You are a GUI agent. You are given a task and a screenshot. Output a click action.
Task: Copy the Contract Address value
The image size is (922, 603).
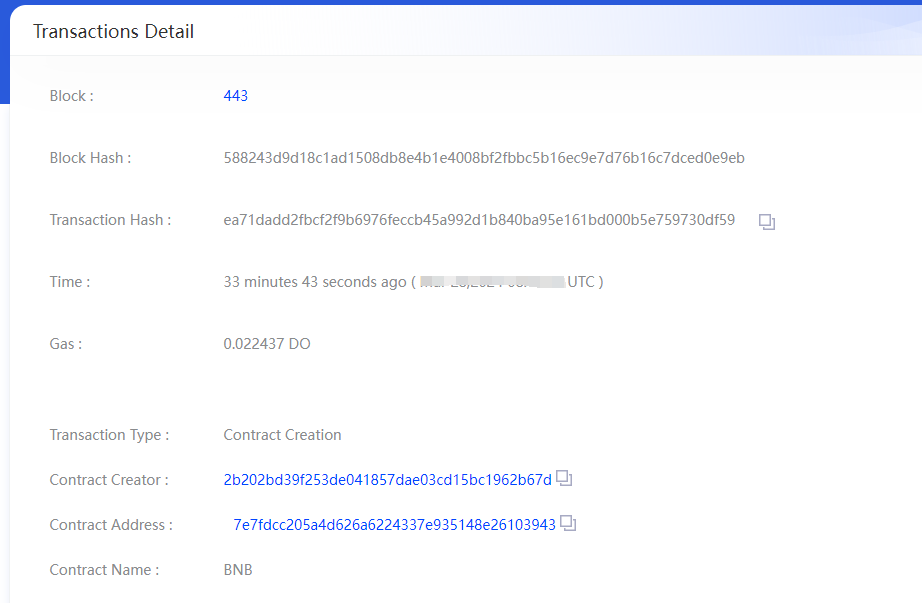tap(568, 523)
